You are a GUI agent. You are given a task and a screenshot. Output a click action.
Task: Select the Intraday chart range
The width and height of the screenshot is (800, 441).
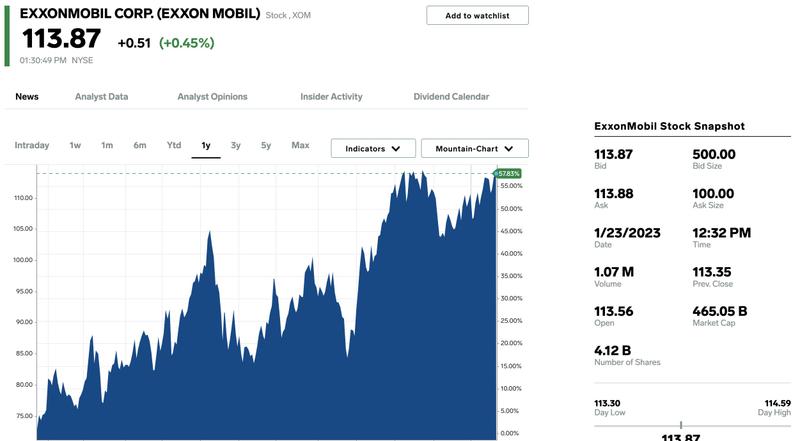[x=32, y=145]
